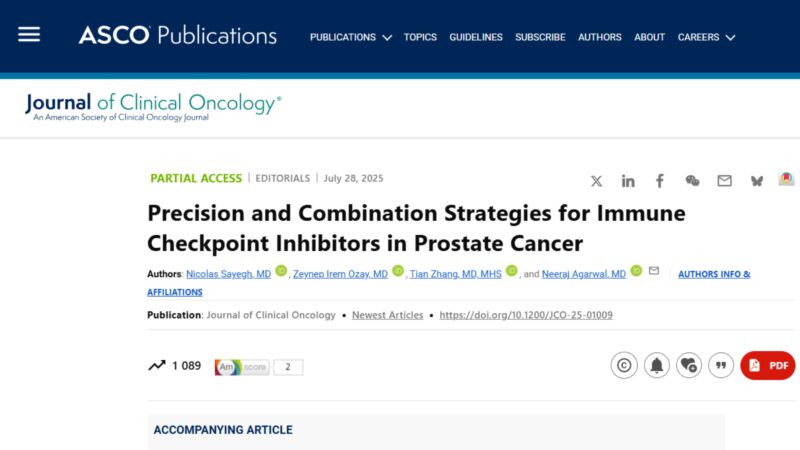
Task: Open Nicolas Sayegh author link
Action: (x=228, y=274)
